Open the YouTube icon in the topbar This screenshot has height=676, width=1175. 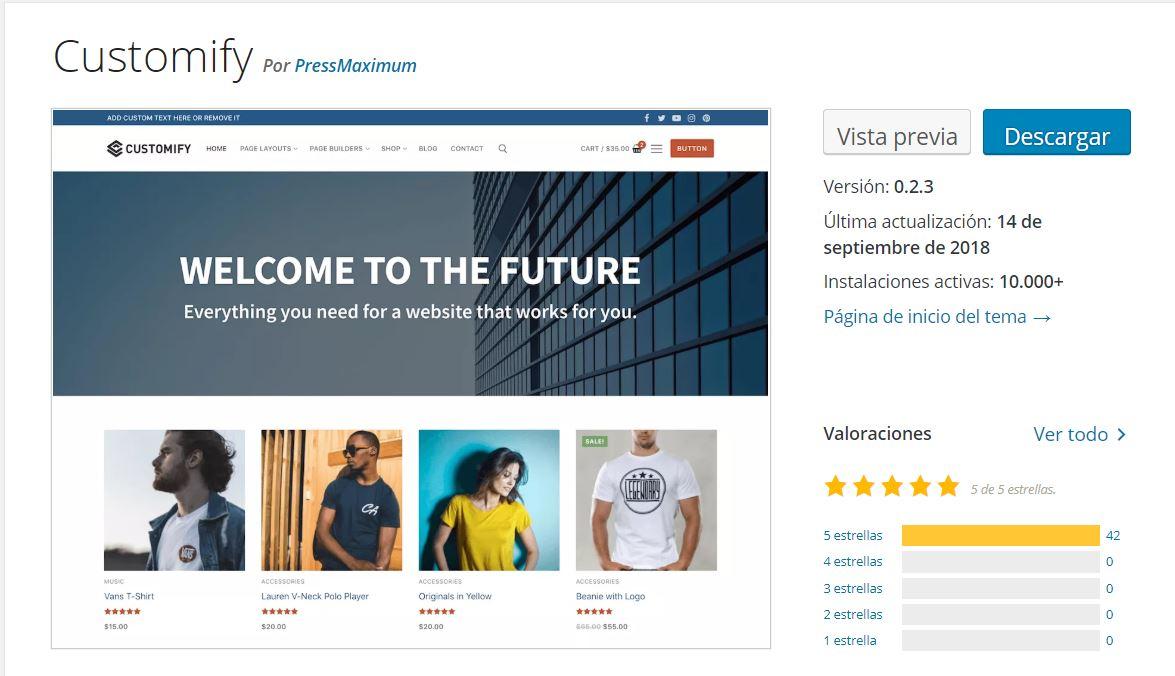676,118
